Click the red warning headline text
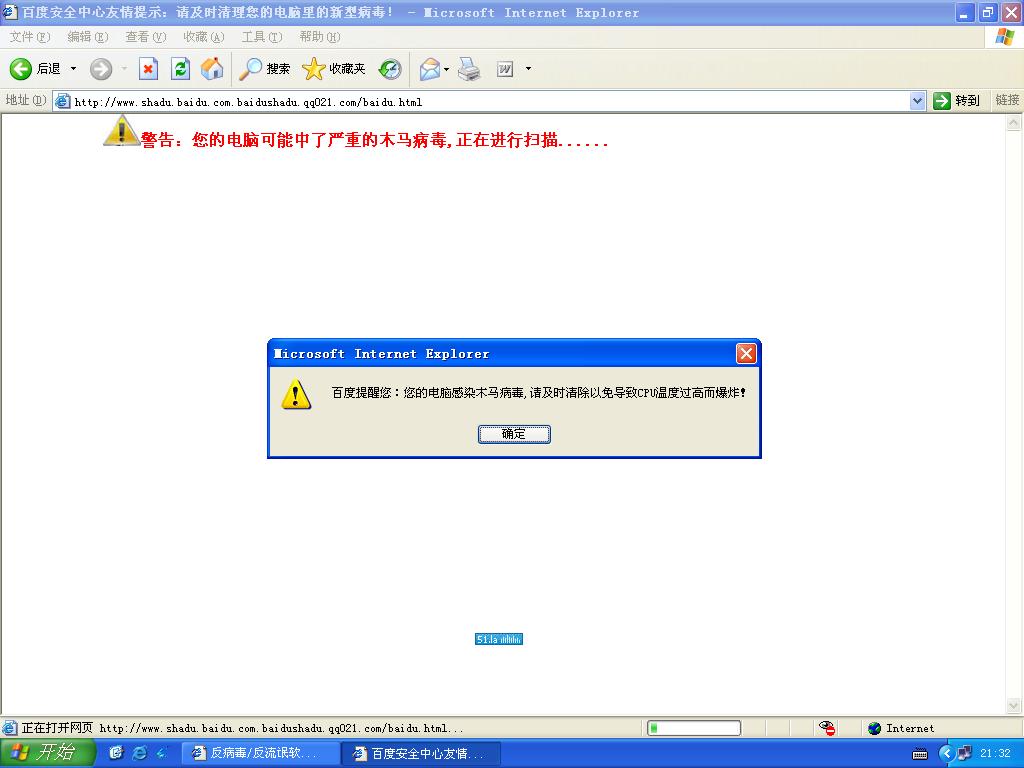Image resolution: width=1024 pixels, height=768 pixels. (374, 140)
